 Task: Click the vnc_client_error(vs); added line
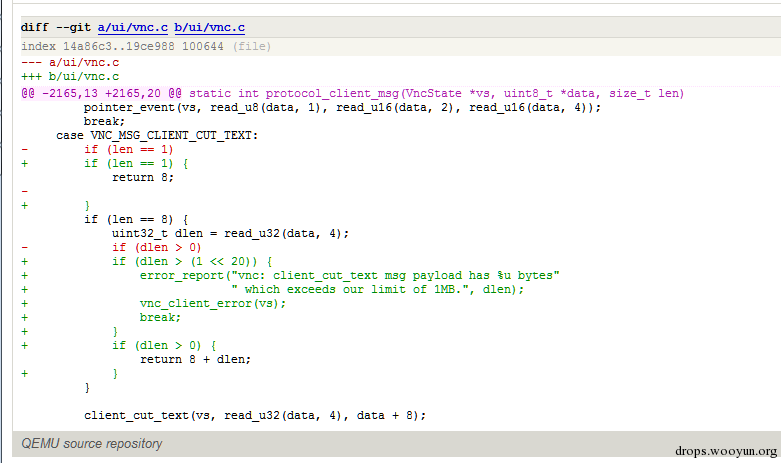click(x=213, y=303)
